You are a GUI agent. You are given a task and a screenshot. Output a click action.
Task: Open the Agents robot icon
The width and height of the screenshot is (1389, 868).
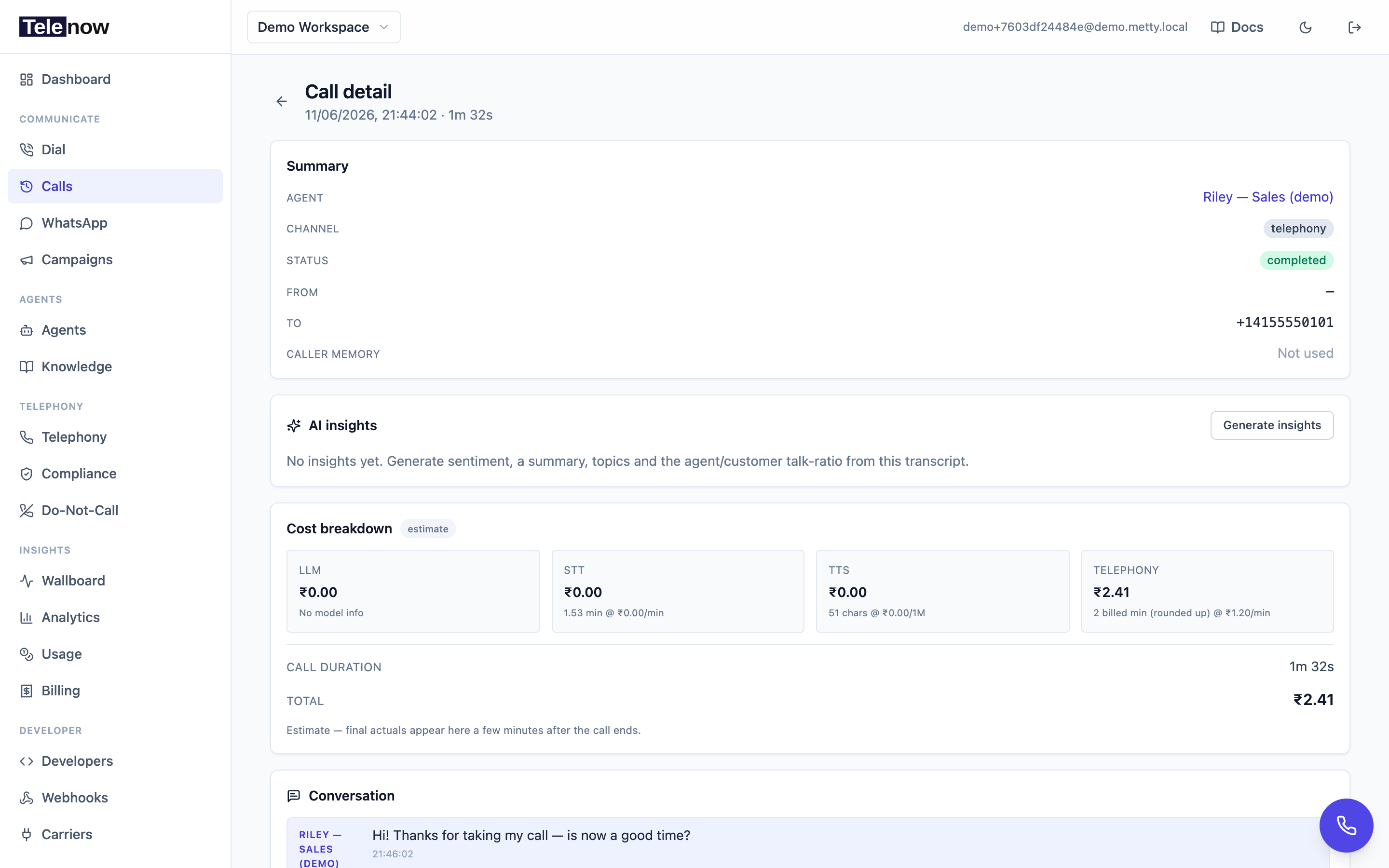tap(27, 330)
